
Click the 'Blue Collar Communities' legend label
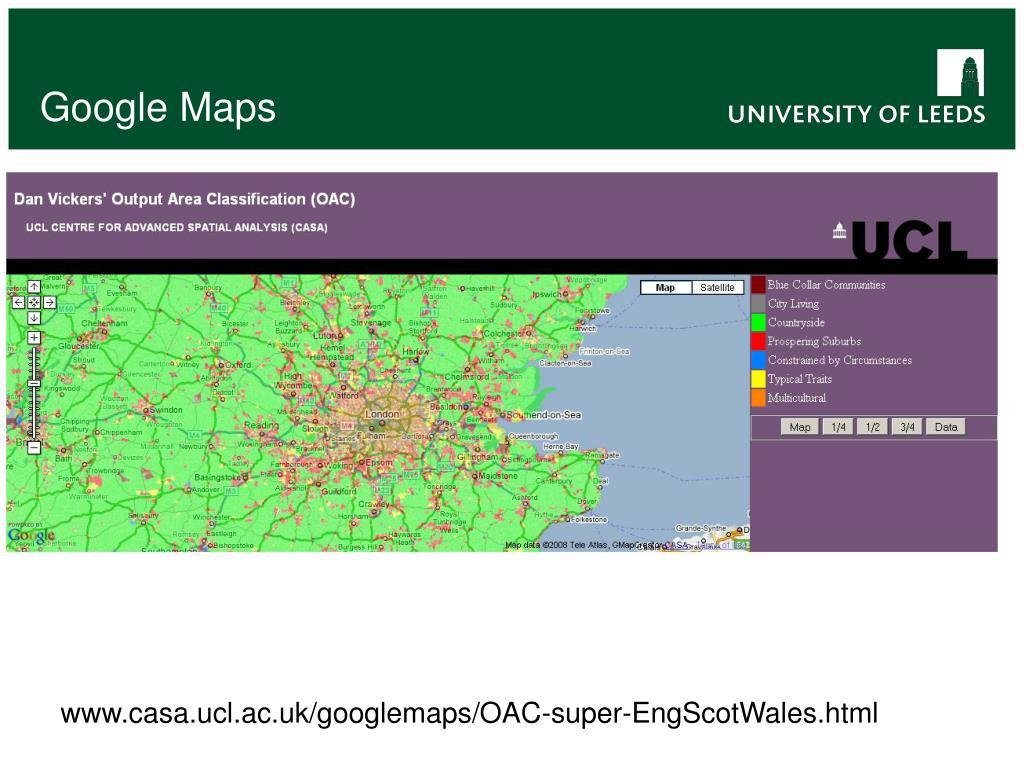click(x=826, y=285)
